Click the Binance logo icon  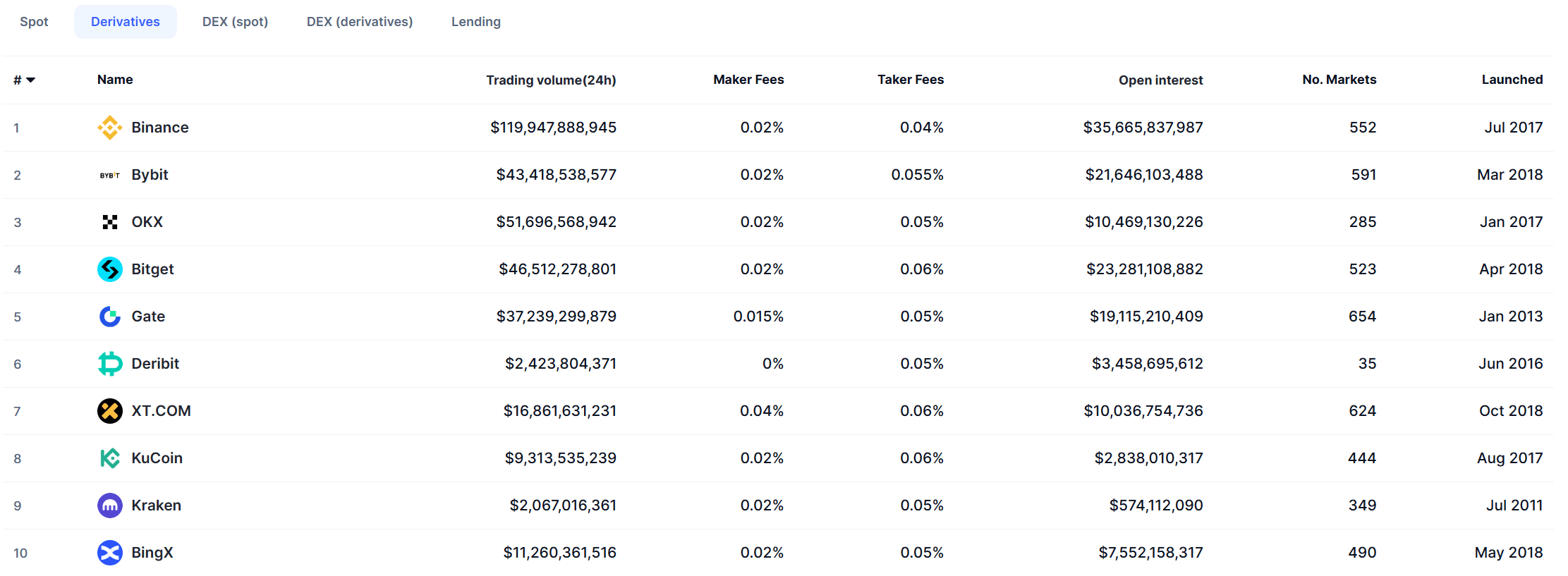(x=109, y=128)
